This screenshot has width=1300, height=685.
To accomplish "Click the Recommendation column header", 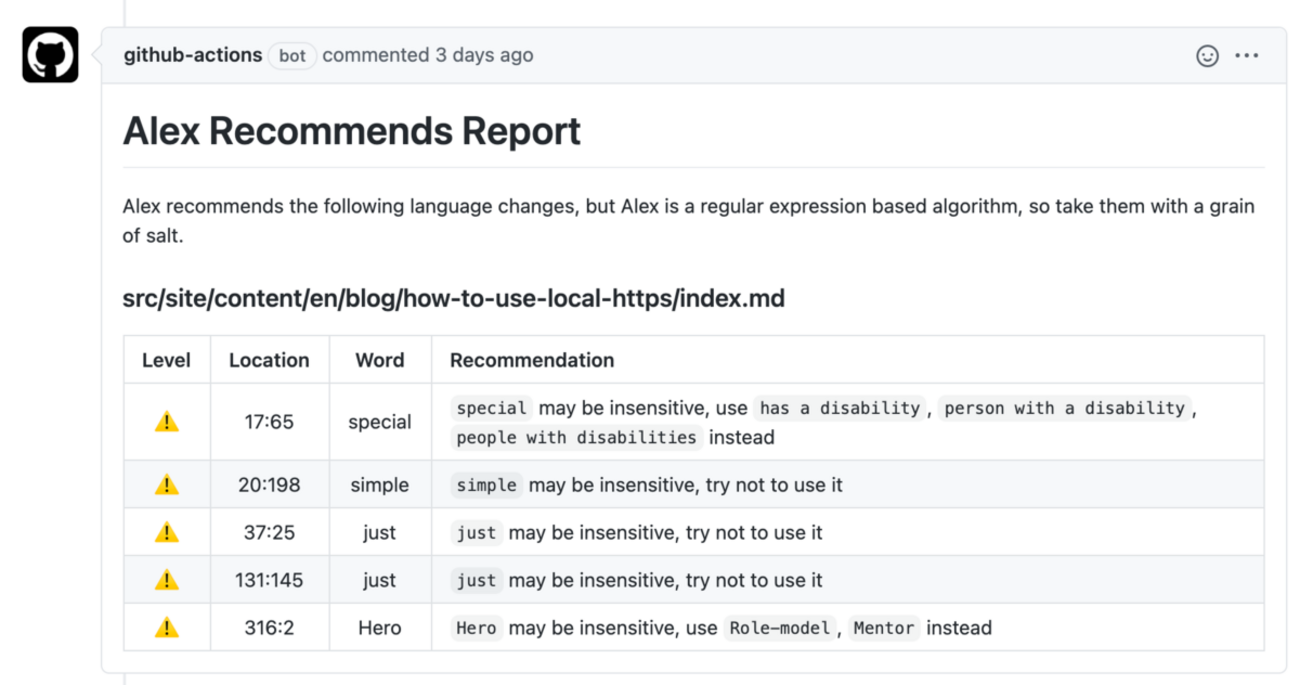I will [532, 360].
